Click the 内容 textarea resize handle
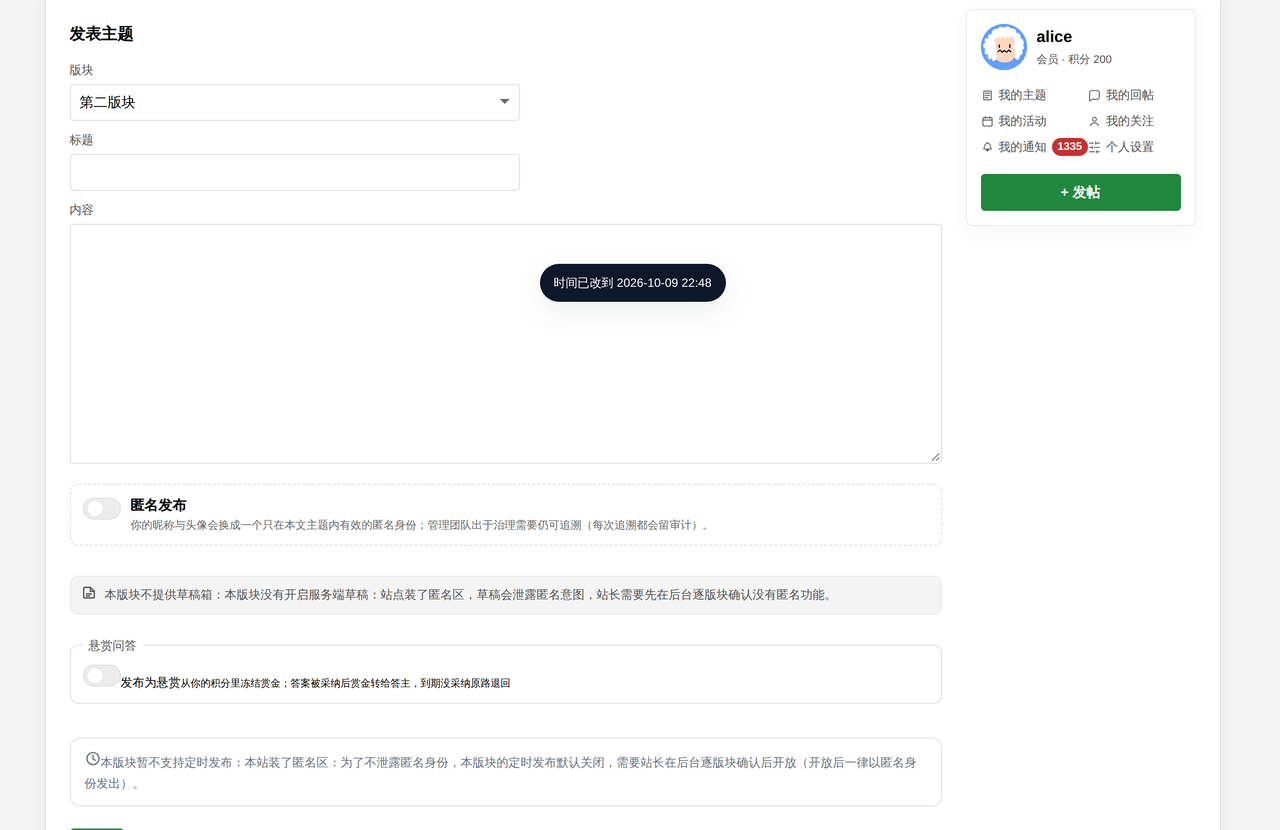 click(936, 457)
